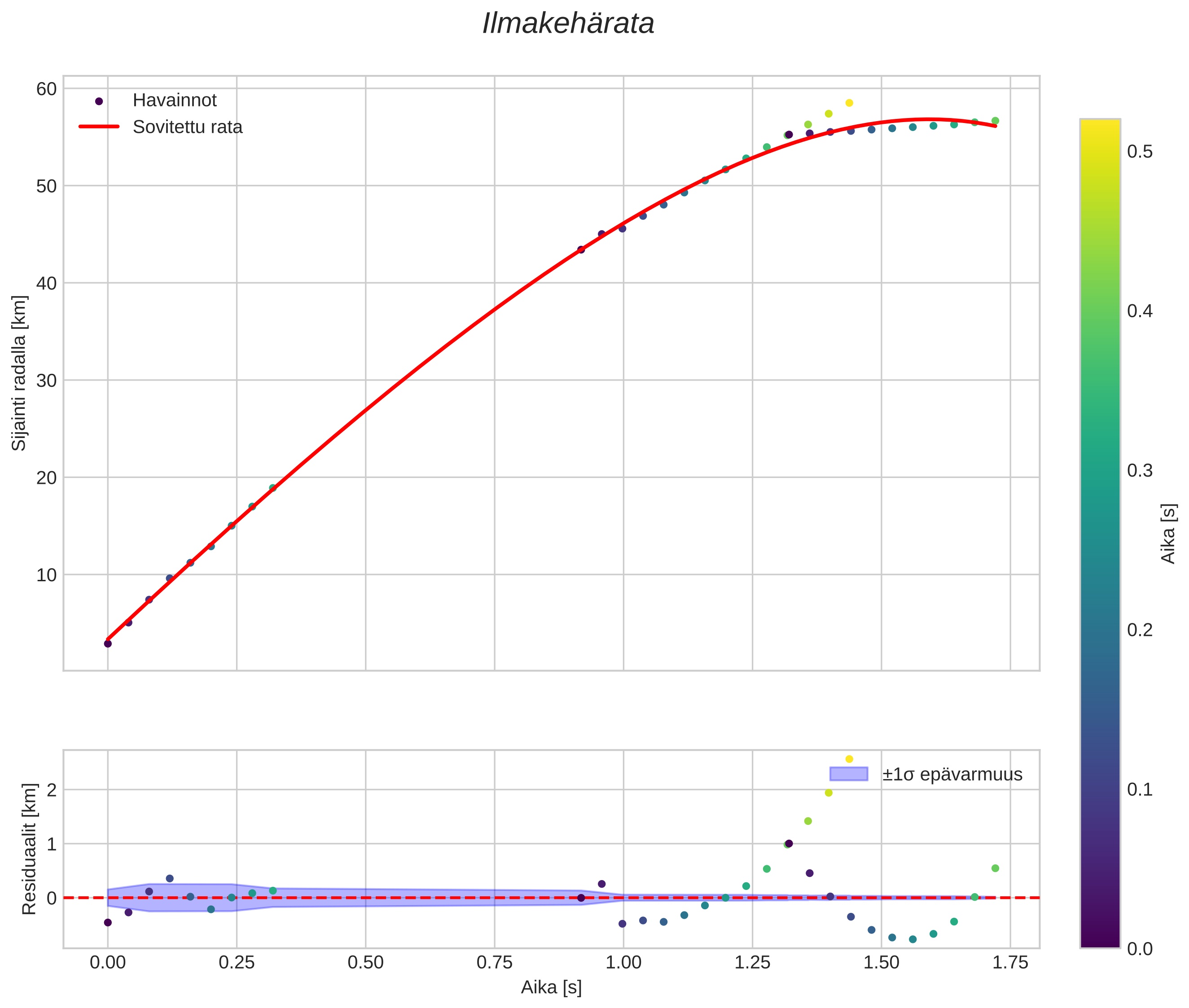The image size is (1189, 1008).
Task: Click the first data point at time 0.00
Action: (107, 644)
